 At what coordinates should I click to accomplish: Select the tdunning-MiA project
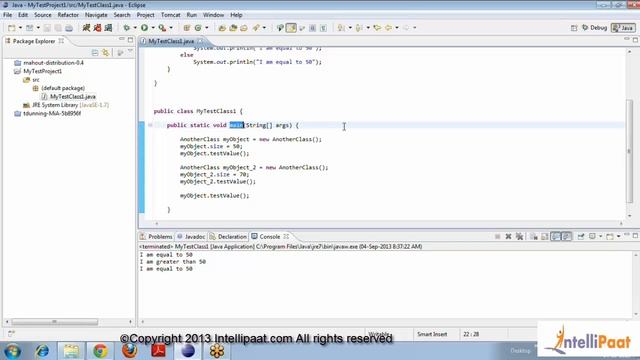[x=48, y=113]
